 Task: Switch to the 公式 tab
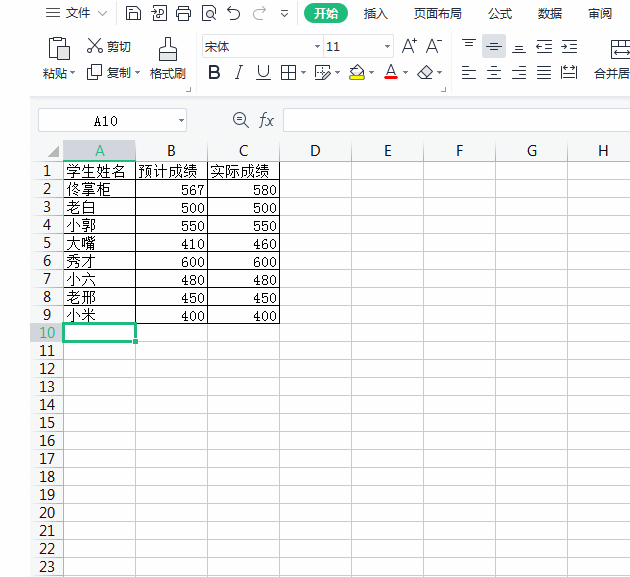(x=500, y=14)
